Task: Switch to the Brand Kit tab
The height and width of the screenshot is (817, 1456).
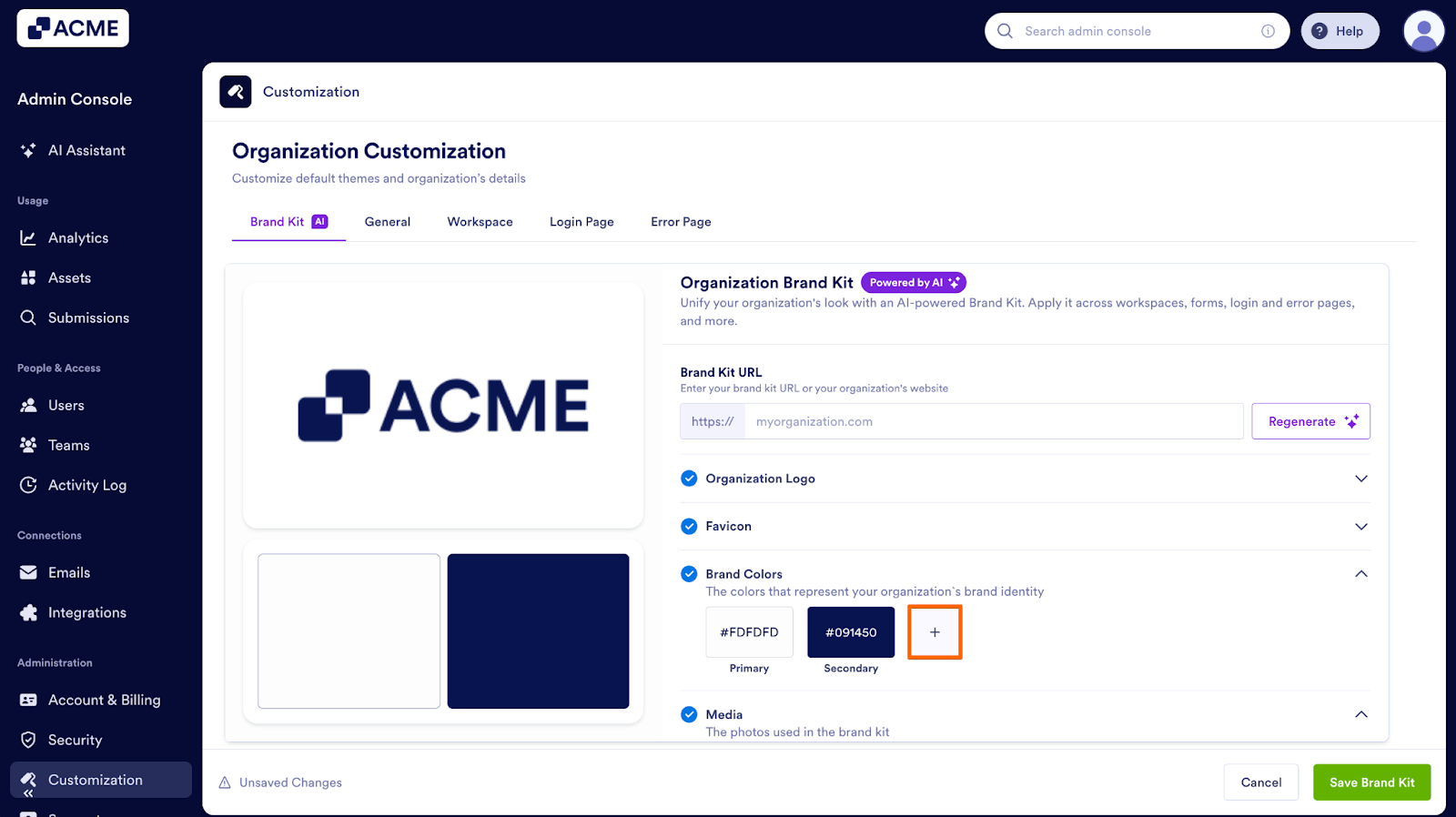Action: click(288, 222)
